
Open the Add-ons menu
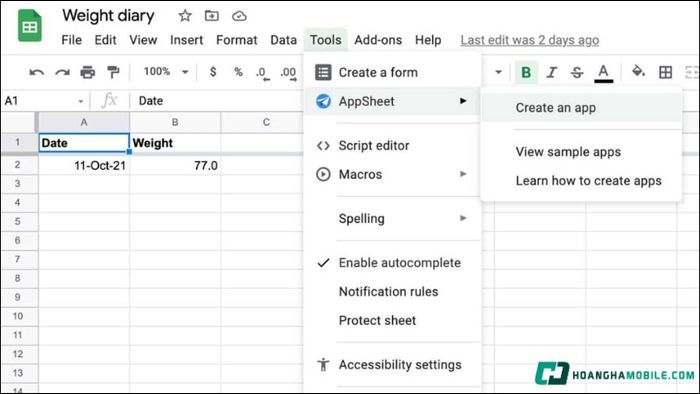378,40
